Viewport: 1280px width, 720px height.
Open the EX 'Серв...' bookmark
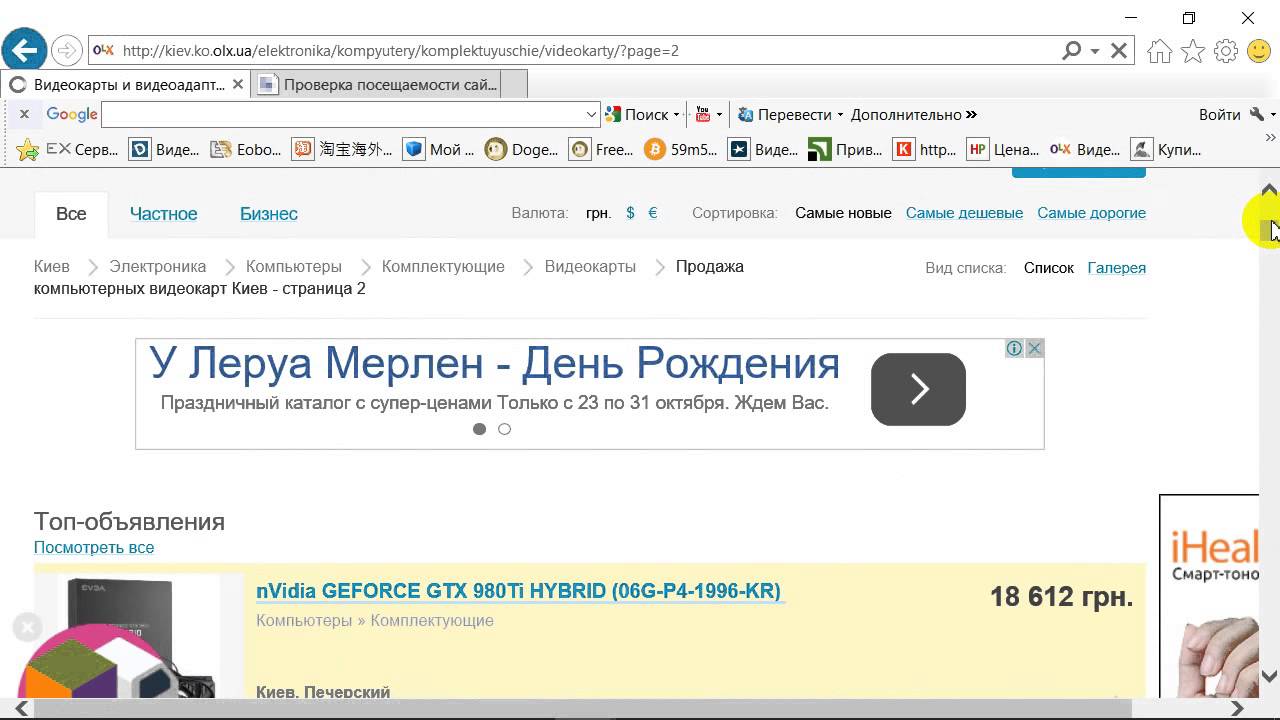click(82, 150)
